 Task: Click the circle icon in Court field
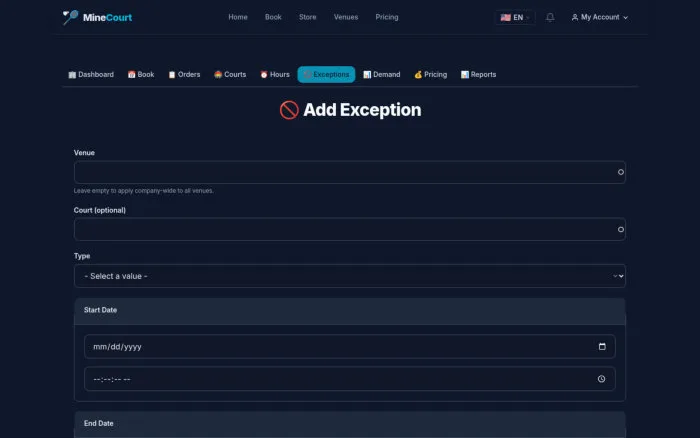coord(621,229)
